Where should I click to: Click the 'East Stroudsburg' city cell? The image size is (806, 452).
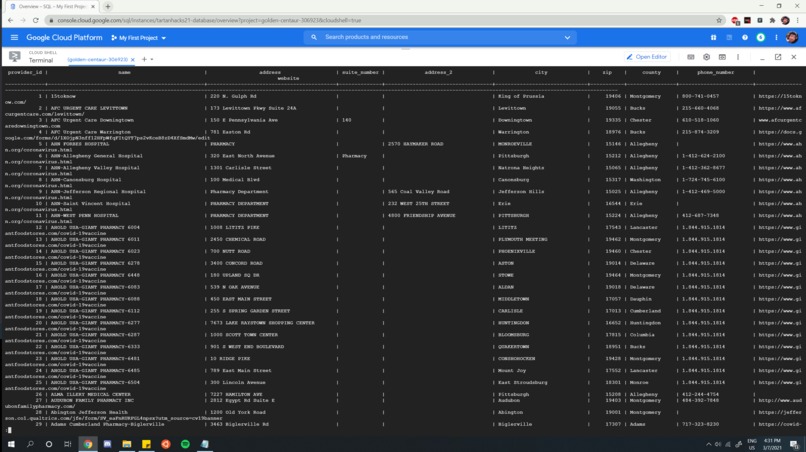[x=522, y=383]
